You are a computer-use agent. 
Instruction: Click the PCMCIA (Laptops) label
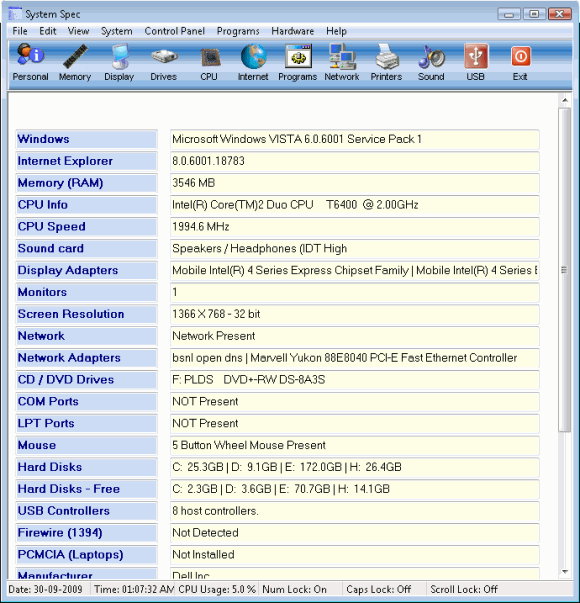pyautogui.click(x=87, y=555)
